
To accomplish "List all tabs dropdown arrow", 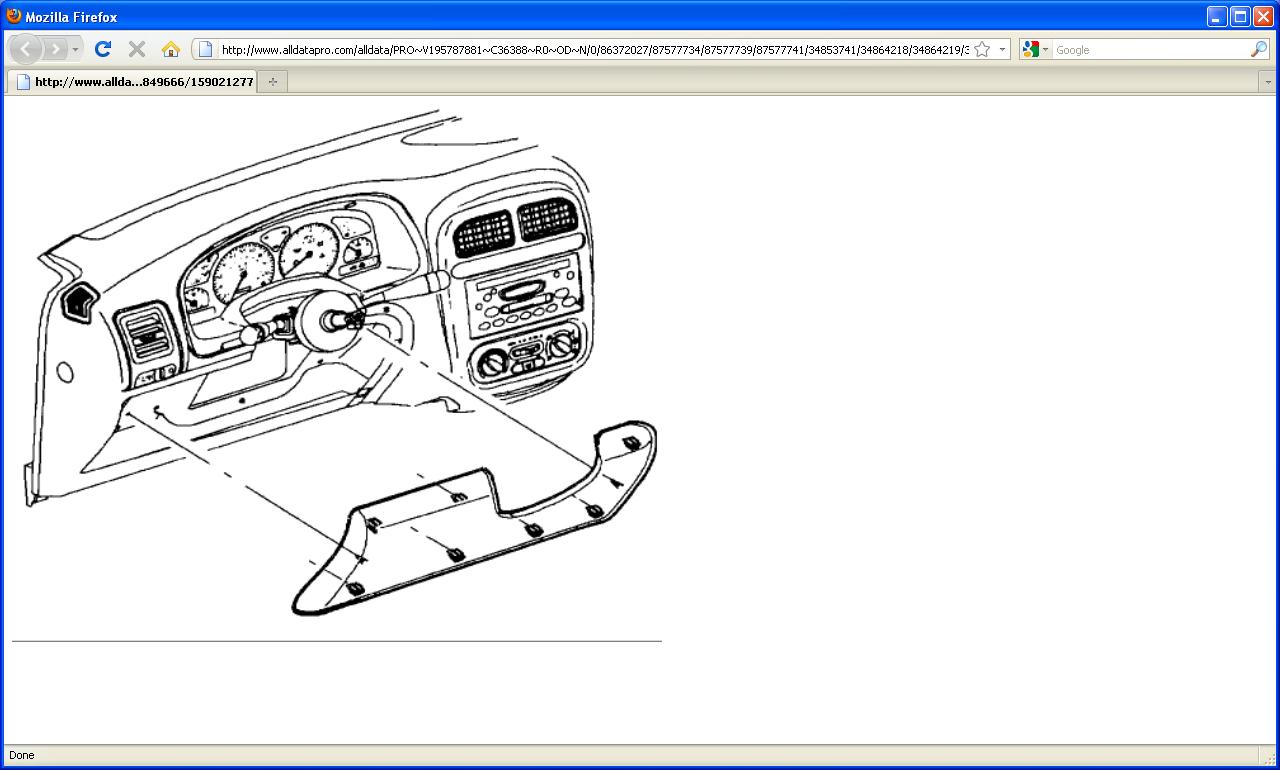I will tap(1268, 82).
